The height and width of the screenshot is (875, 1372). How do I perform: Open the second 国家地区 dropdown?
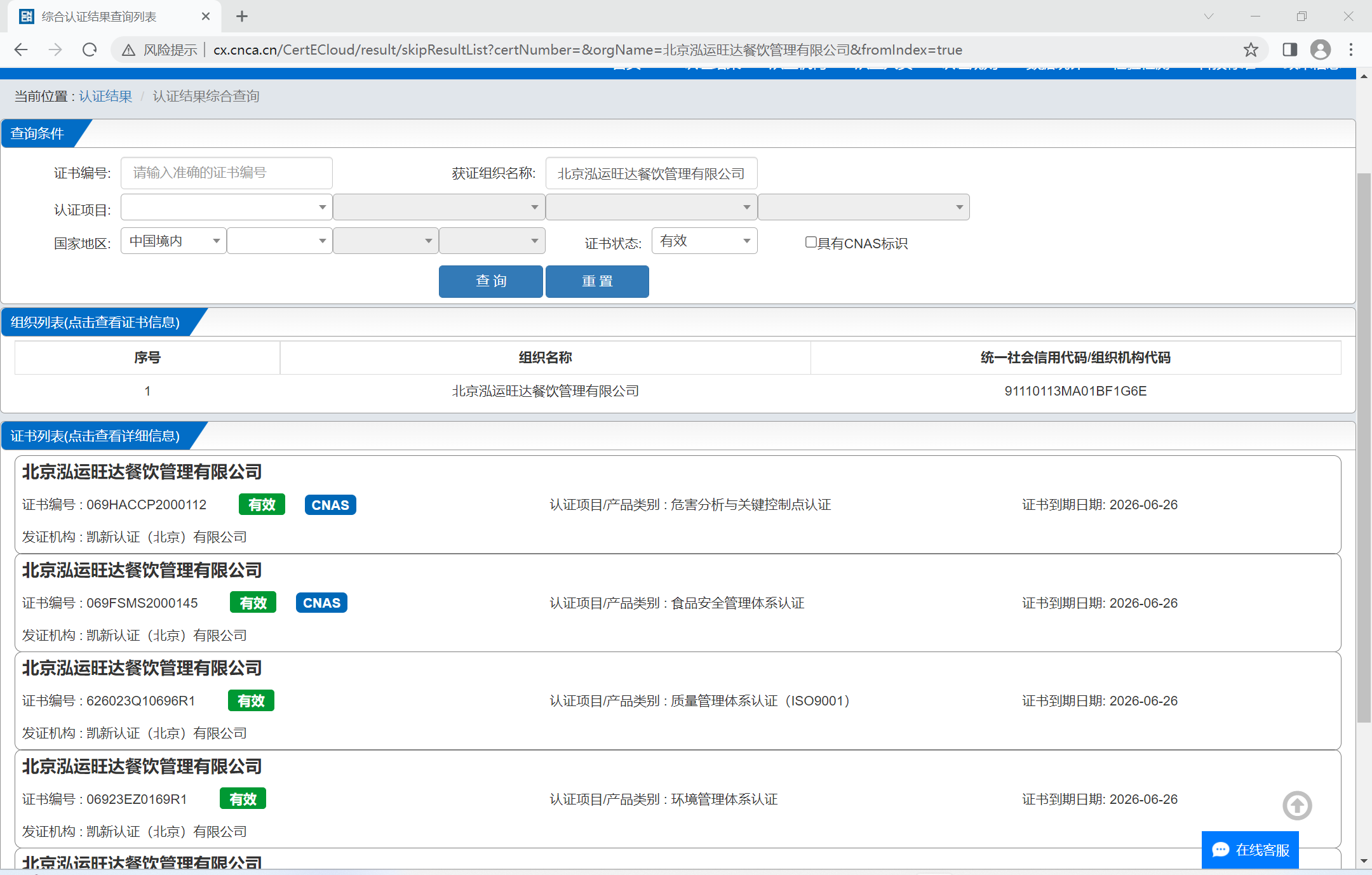[x=279, y=241]
